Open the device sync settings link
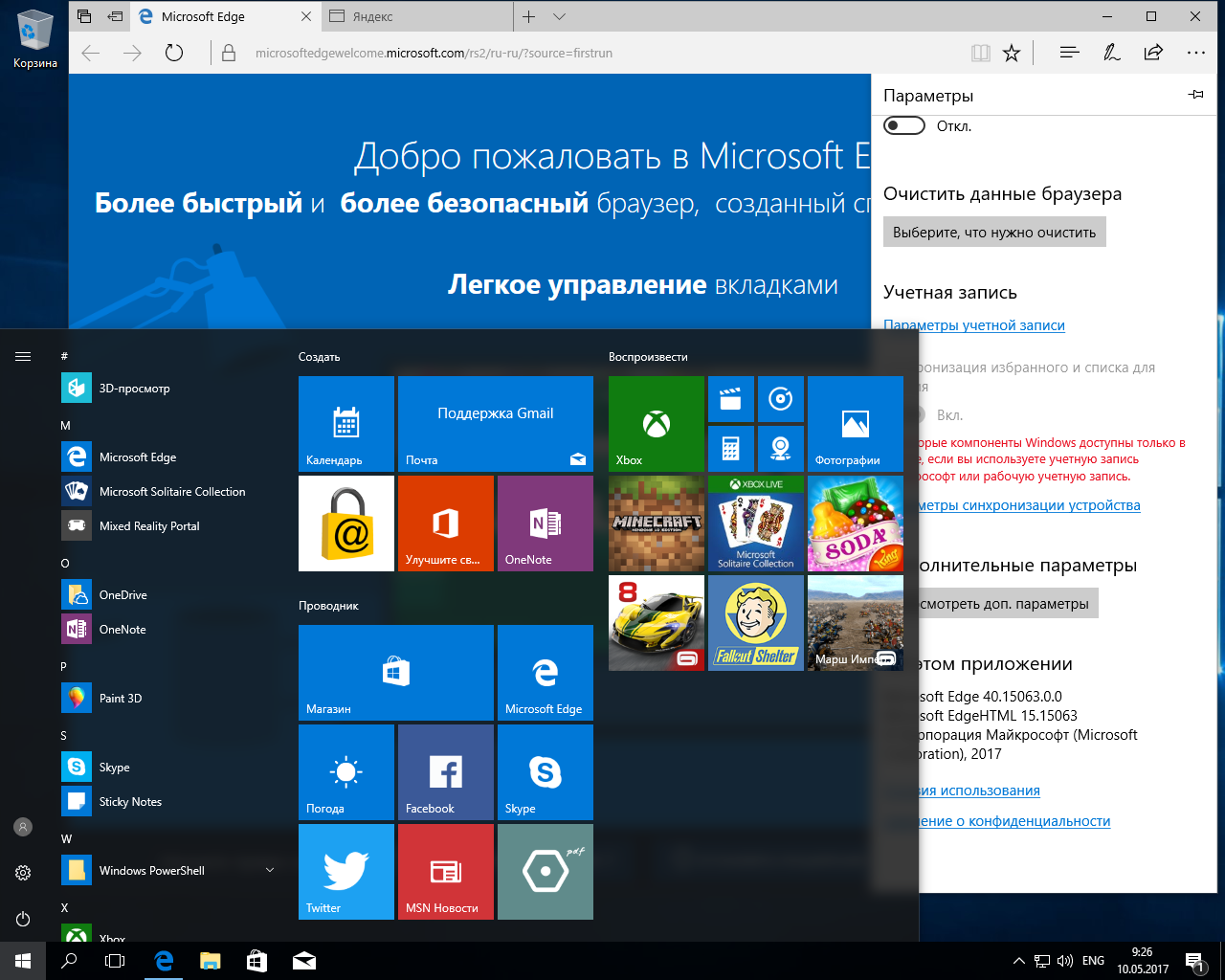This screenshot has width=1225, height=980. point(1030,505)
